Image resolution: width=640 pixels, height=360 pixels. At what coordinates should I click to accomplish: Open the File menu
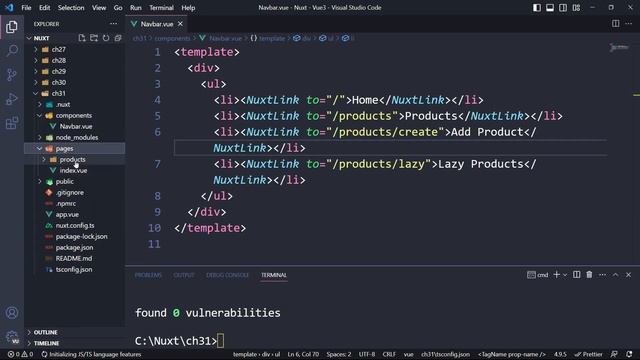click(26, 7)
